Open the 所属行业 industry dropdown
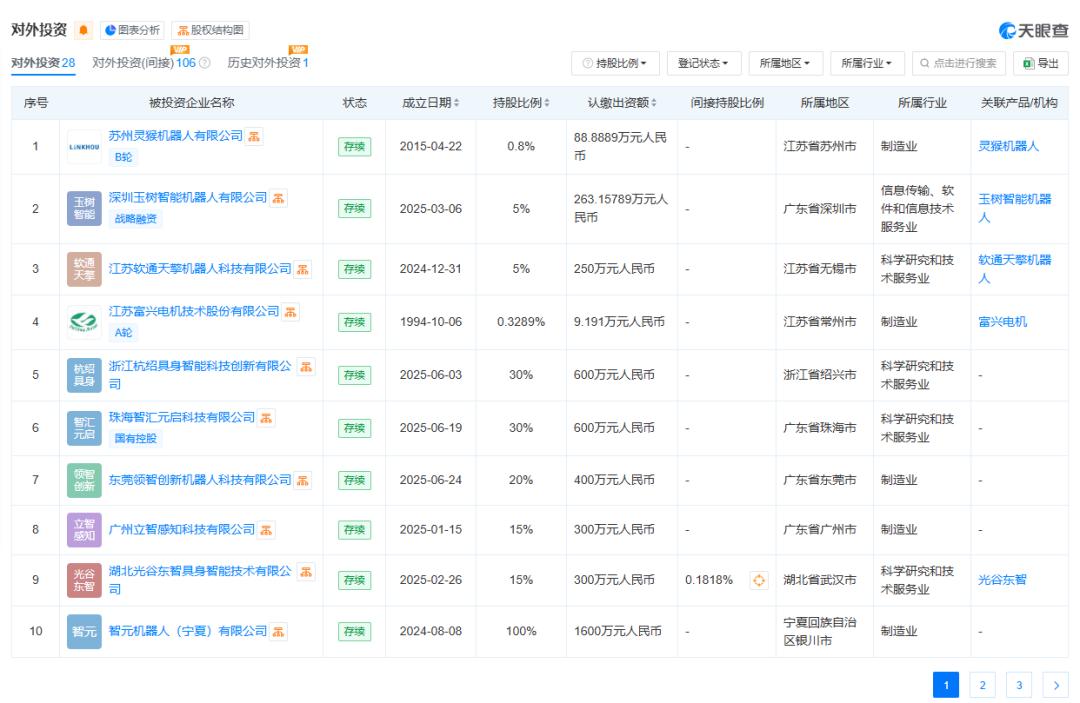This screenshot has height=703, width=1080. coord(866,64)
